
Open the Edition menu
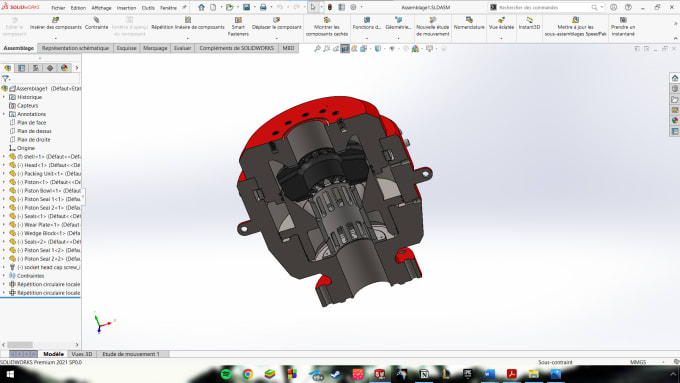[x=78, y=8]
